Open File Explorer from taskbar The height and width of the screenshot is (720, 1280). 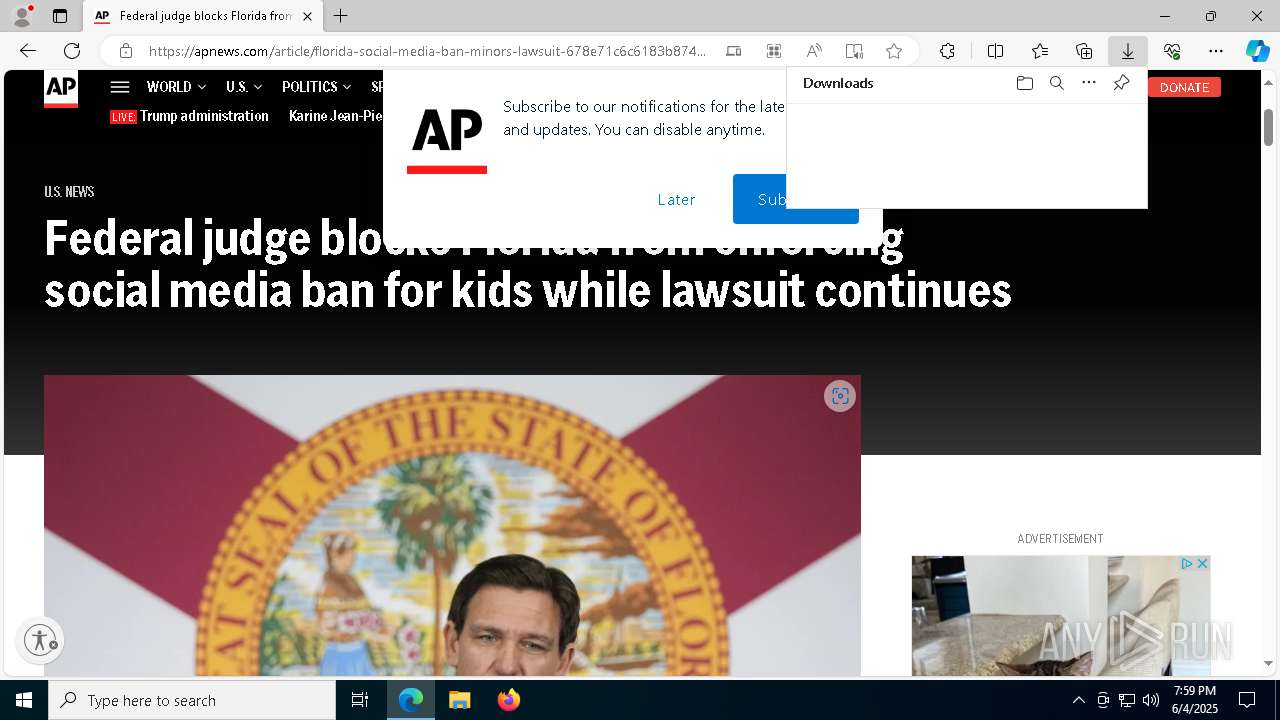[459, 700]
